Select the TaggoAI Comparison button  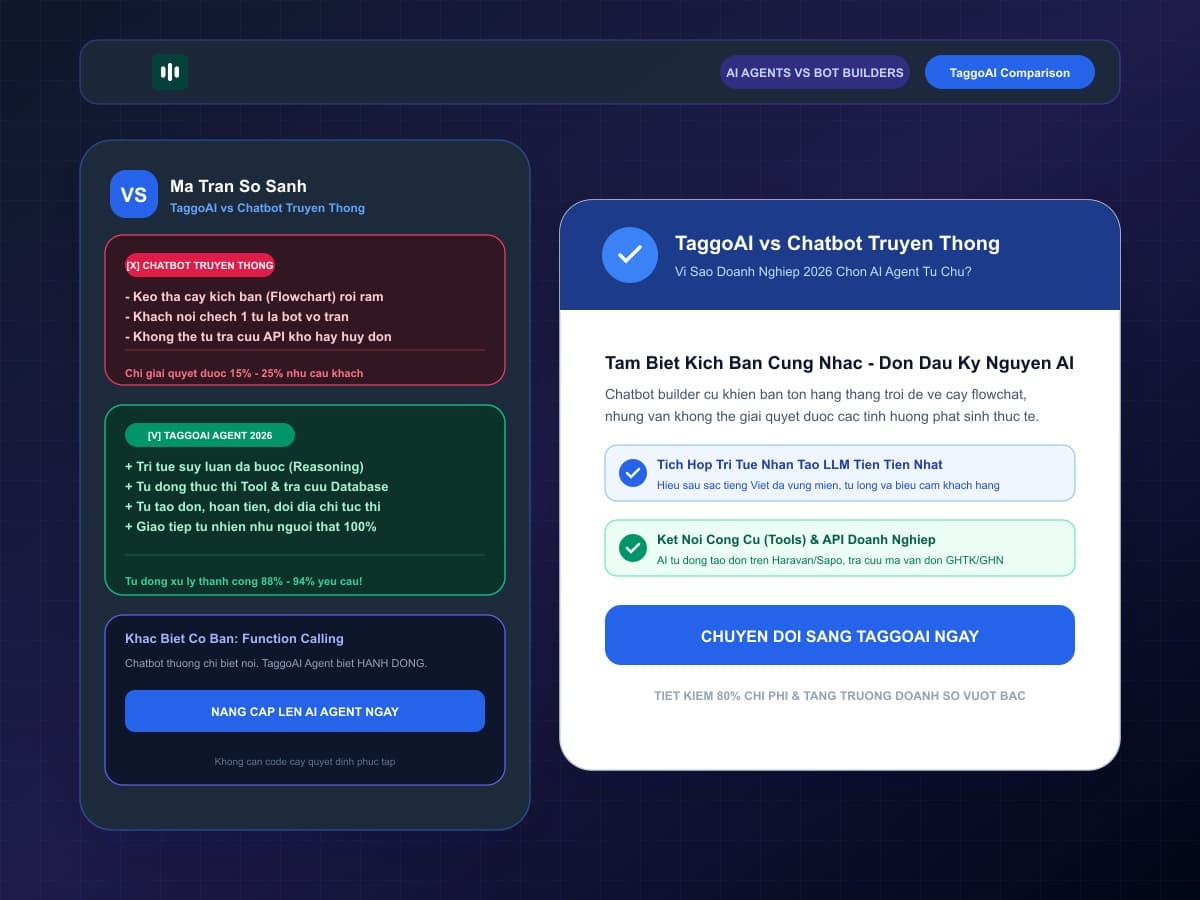(1010, 72)
